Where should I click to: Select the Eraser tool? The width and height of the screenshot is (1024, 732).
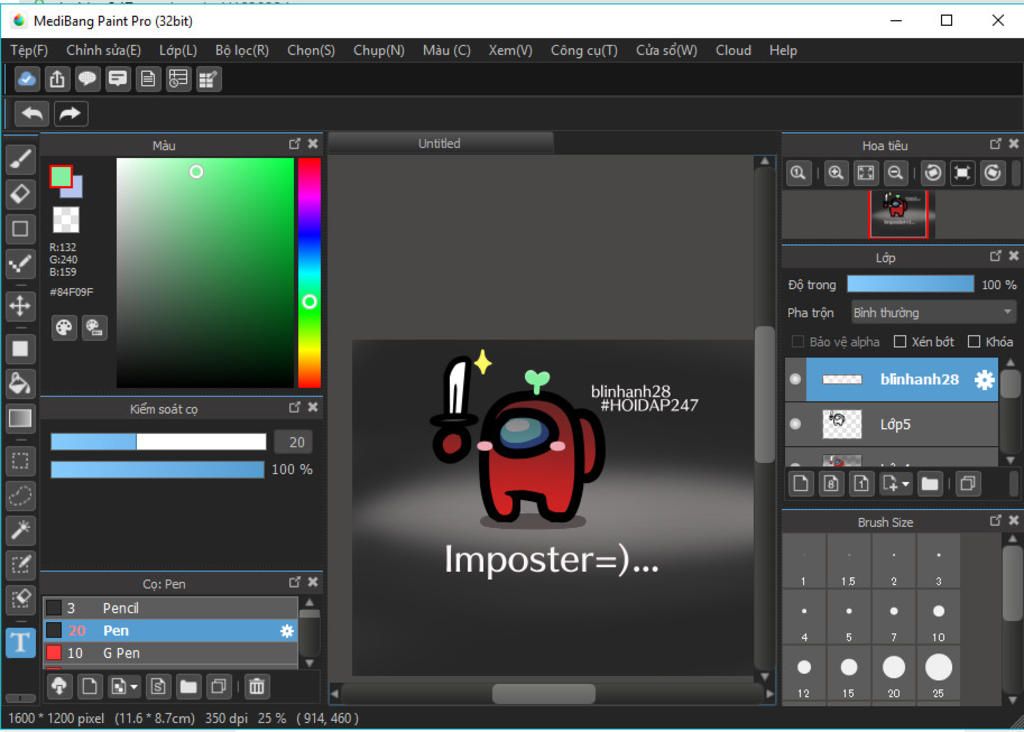tap(20, 194)
